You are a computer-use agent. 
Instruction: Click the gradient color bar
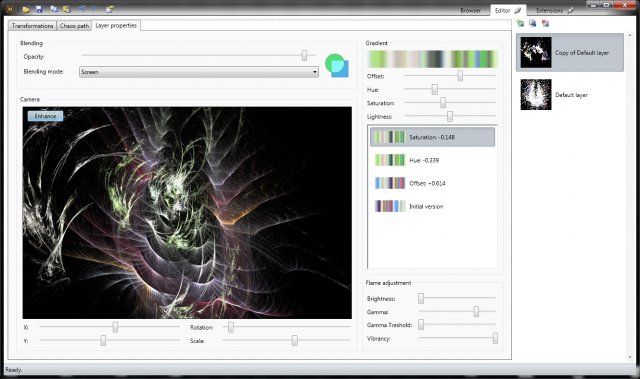click(432, 59)
